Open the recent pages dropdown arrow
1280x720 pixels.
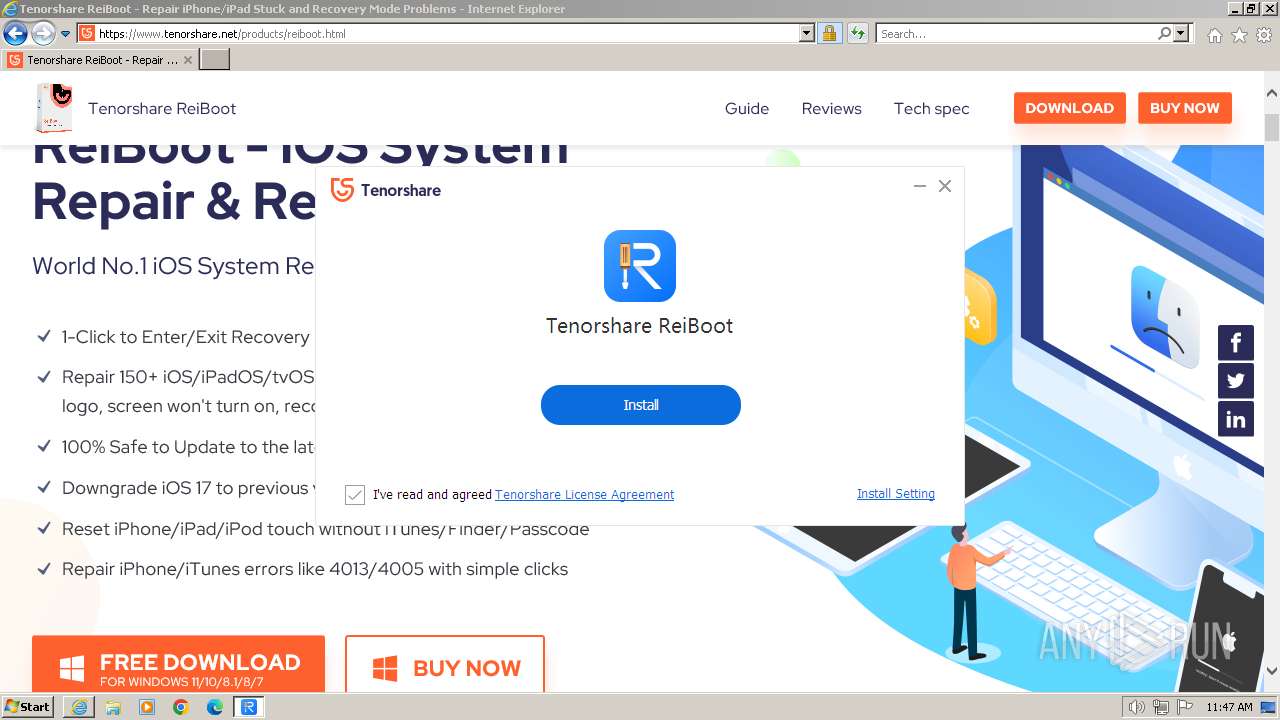[x=66, y=34]
